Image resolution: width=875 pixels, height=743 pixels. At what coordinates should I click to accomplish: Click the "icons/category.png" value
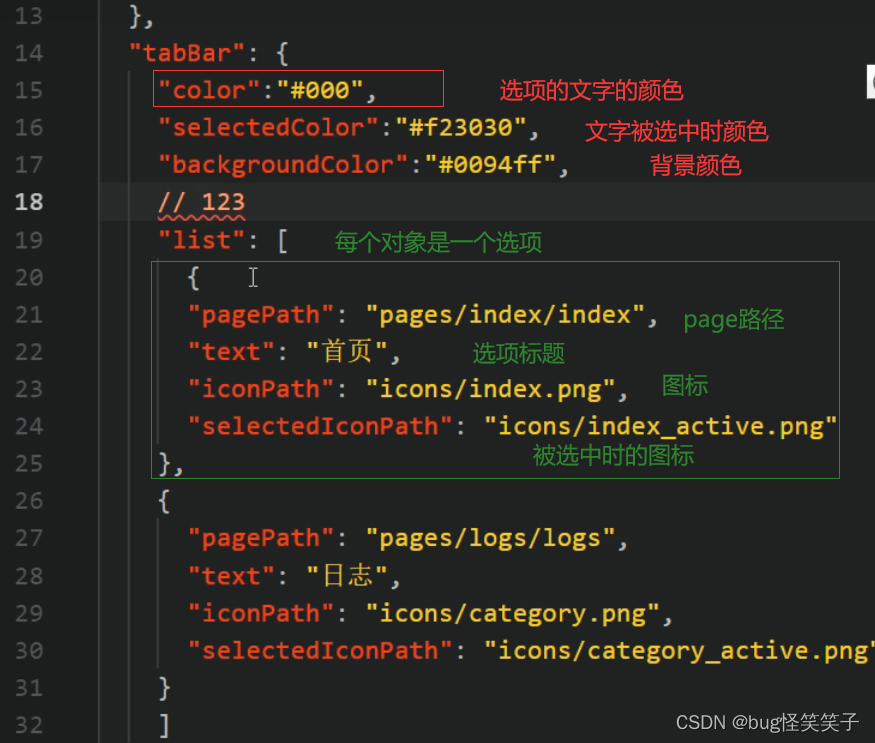click(x=513, y=613)
